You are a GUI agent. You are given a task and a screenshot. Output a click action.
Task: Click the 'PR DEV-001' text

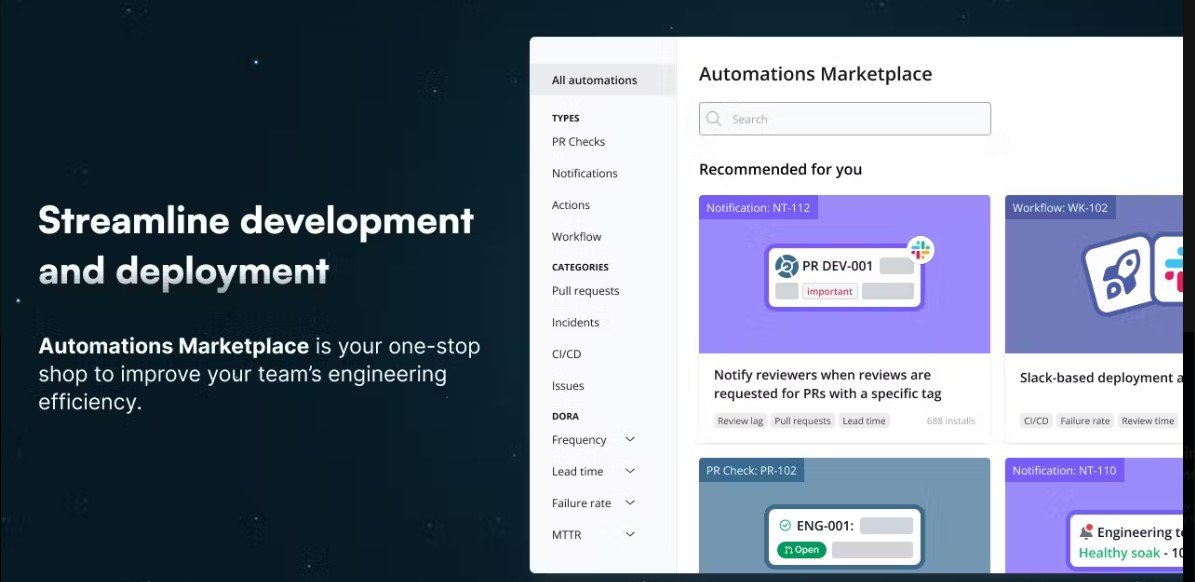[838, 267]
